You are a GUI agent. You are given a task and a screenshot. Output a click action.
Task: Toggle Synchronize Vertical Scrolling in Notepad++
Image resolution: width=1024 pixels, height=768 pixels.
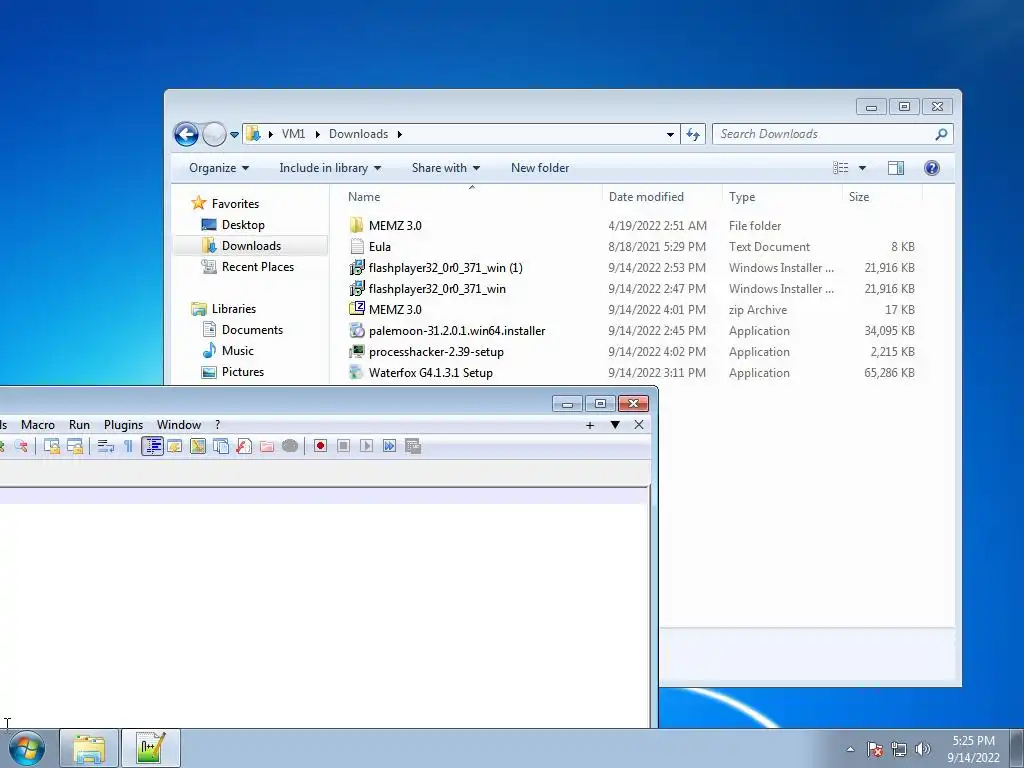52,446
